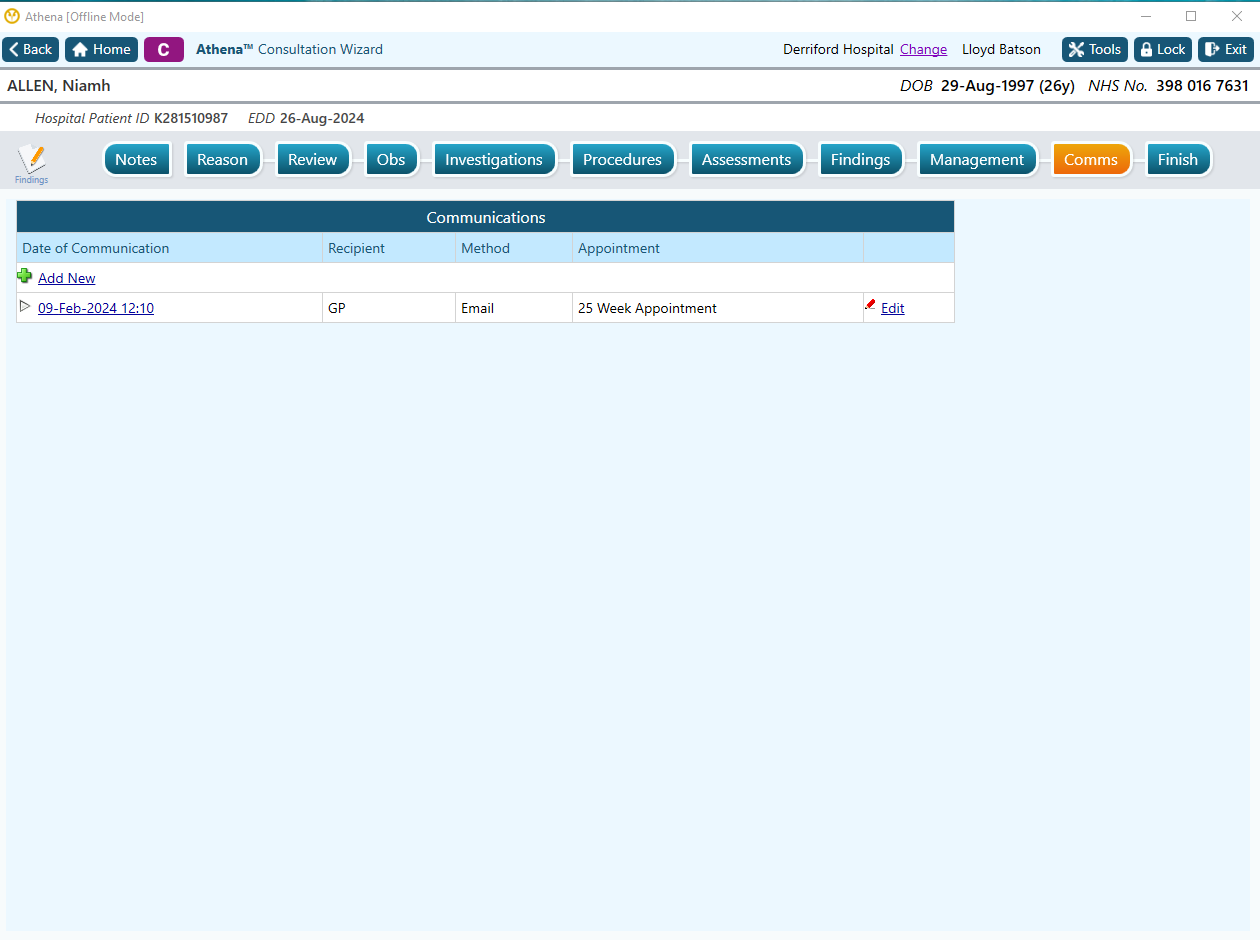Click the green plus Add New icon
This screenshot has height=940, width=1260.
25,276
